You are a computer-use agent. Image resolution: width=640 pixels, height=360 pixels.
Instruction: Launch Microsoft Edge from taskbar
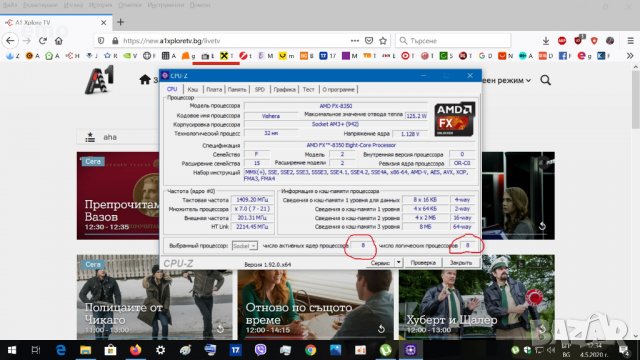(x=61, y=350)
